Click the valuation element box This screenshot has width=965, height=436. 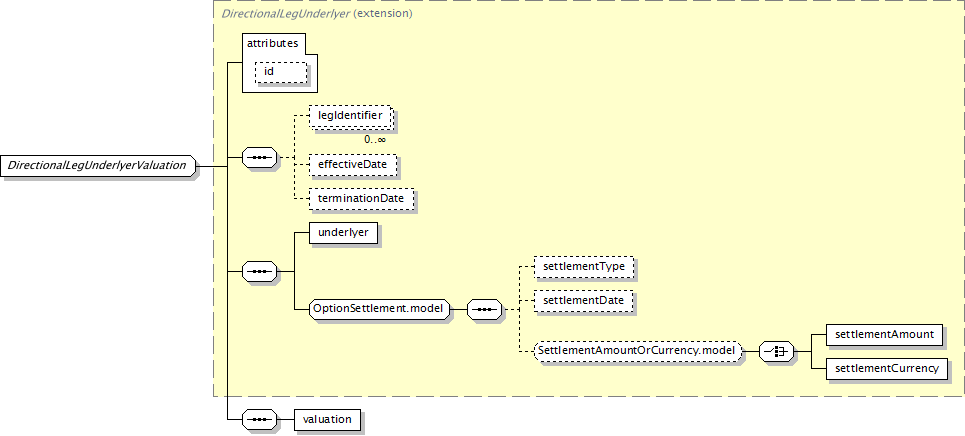[327, 419]
